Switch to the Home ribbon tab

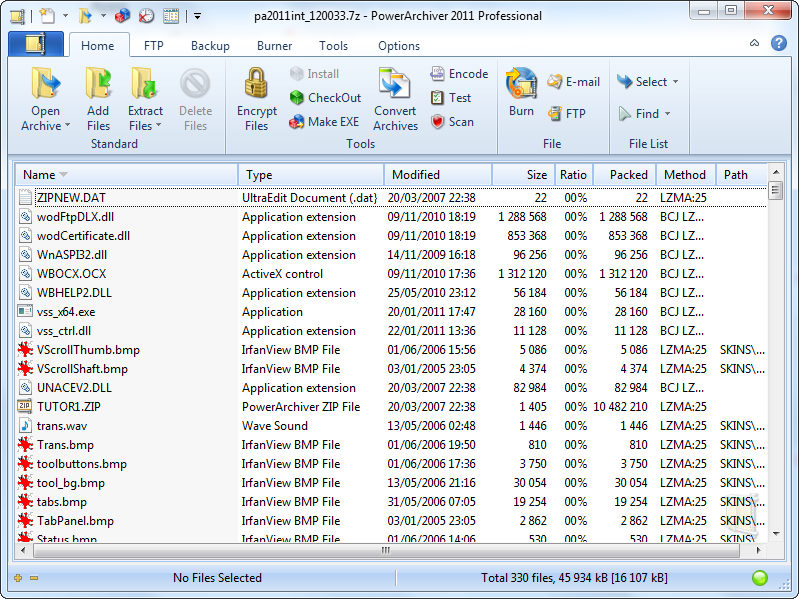[98, 46]
